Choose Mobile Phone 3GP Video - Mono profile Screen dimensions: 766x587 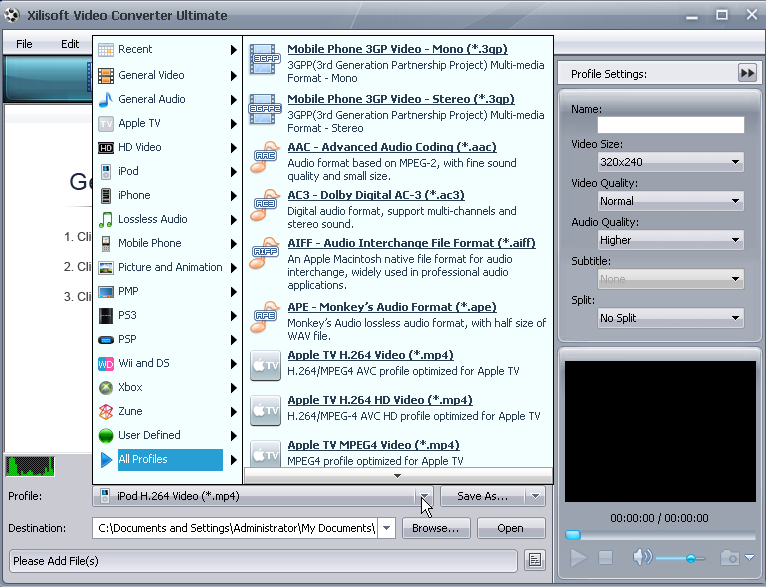(x=397, y=49)
